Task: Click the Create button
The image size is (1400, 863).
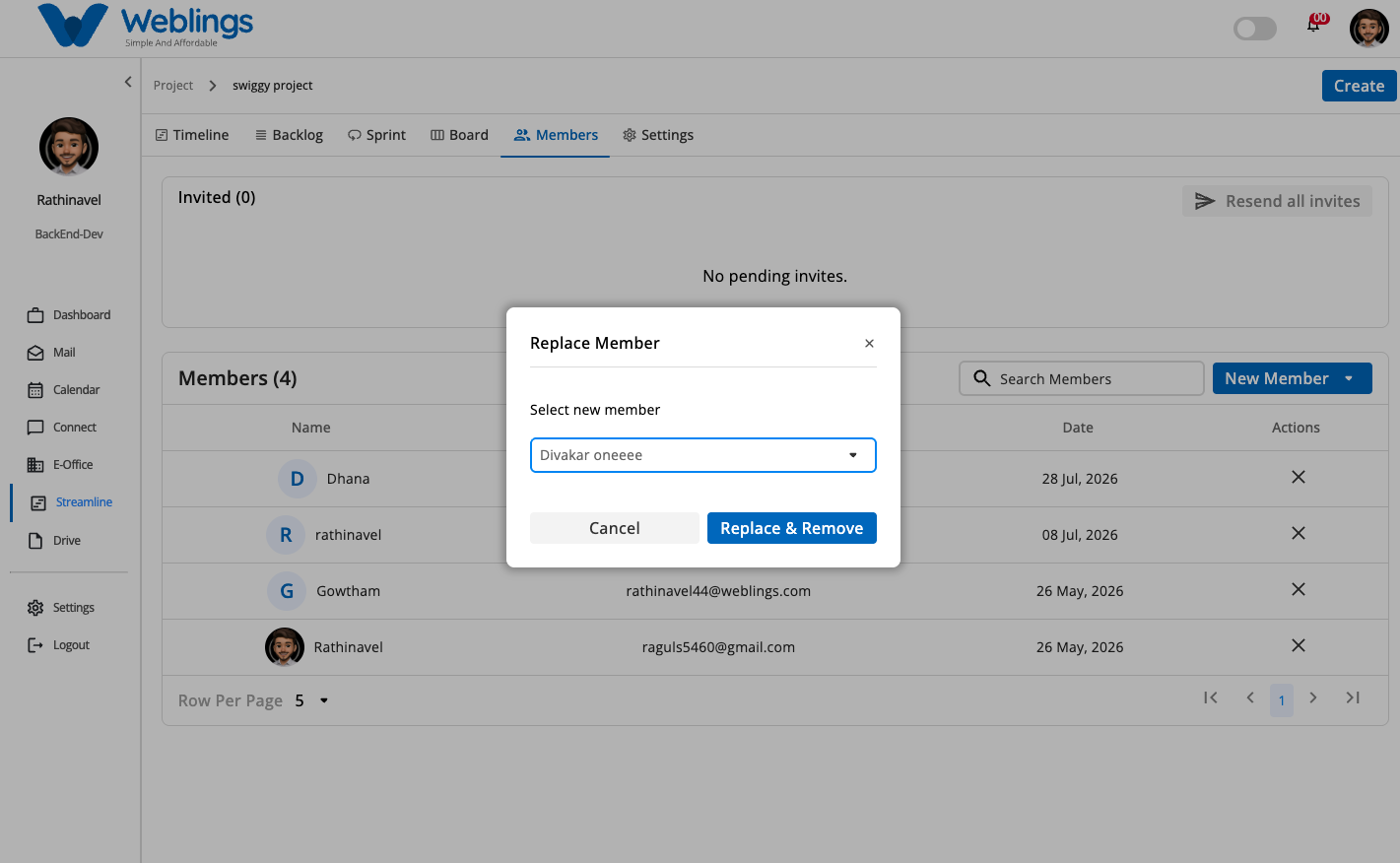Action: pos(1359,86)
